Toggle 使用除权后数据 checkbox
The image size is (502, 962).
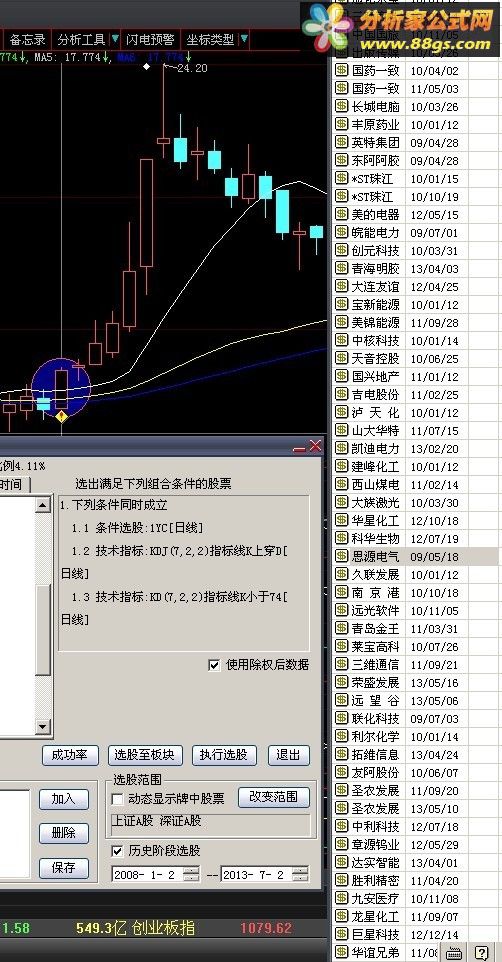pos(214,665)
